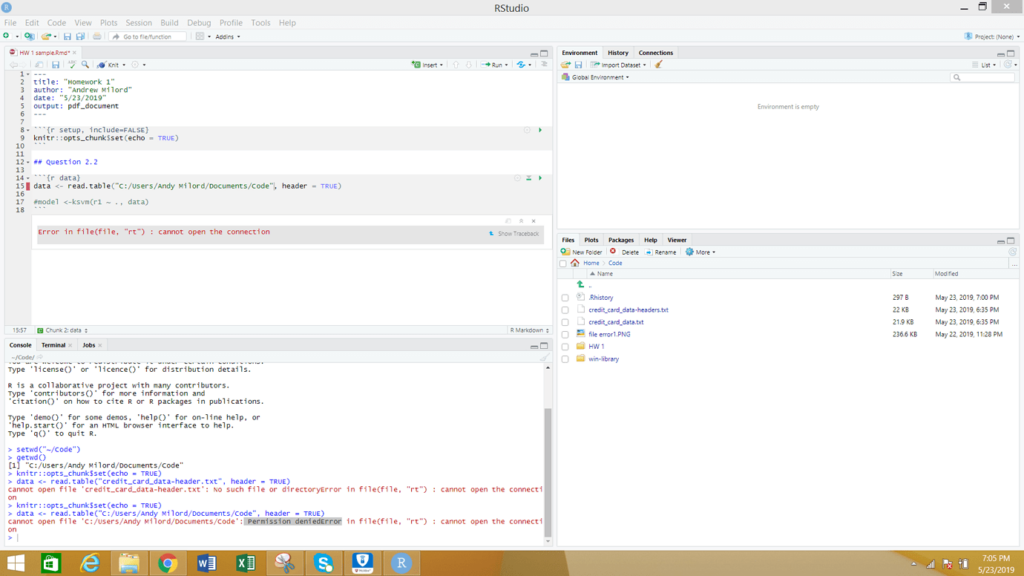Go to previous chunk arrow icon
Viewport: 1024px width, 576px height.
[456, 65]
